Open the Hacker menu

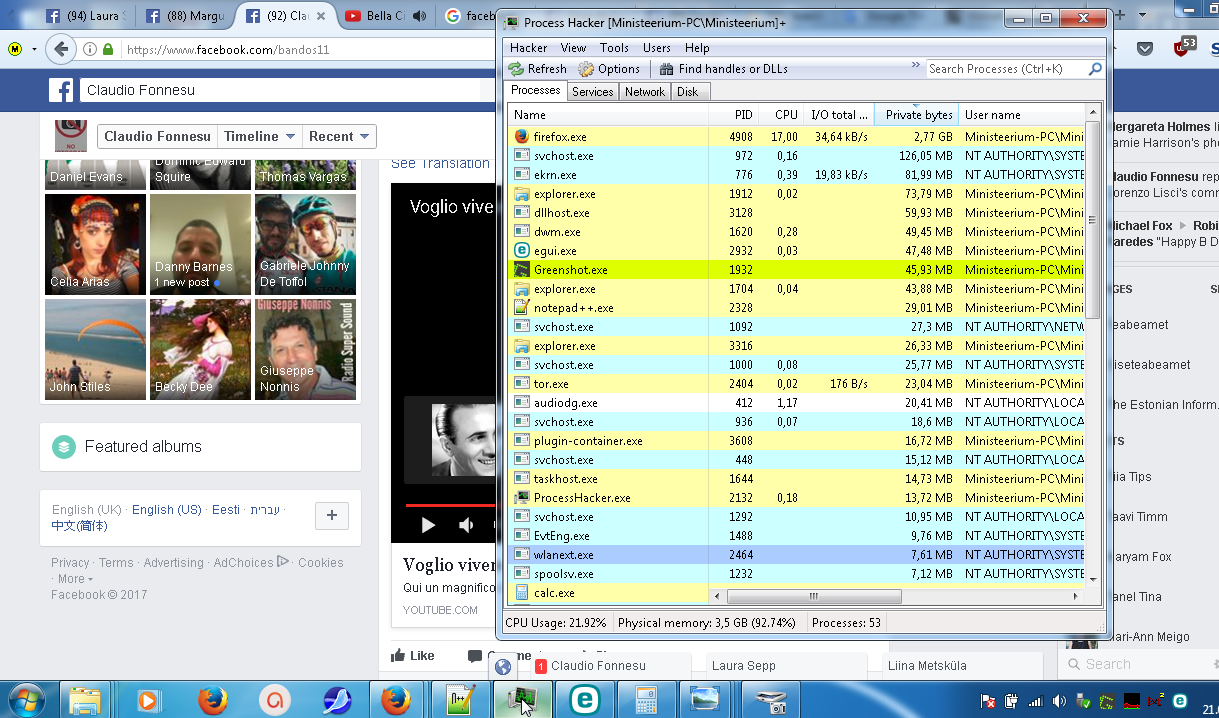tap(529, 48)
